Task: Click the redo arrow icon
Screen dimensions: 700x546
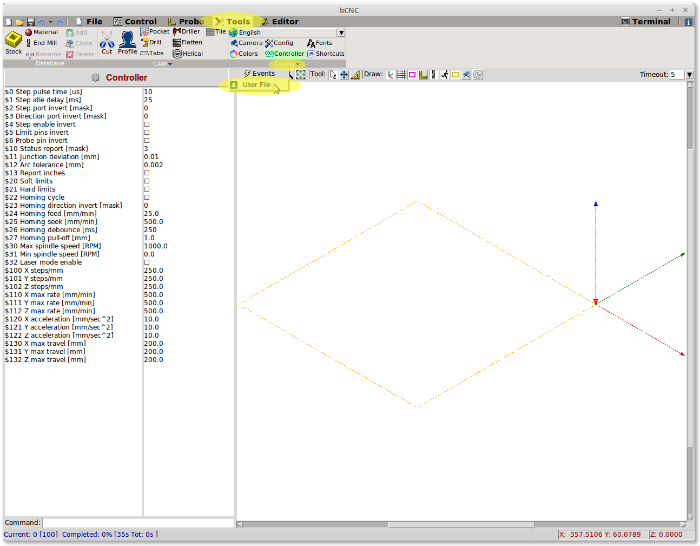Action: [60, 22]
